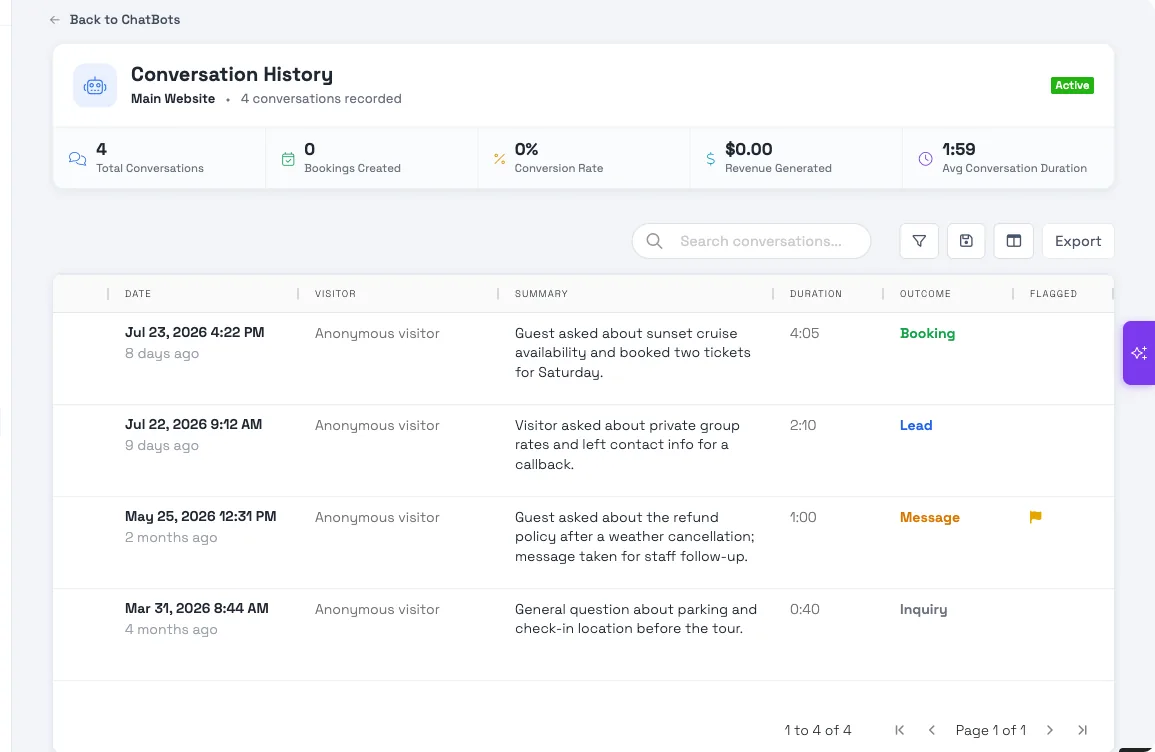Click the Page 1 of 1 indicator
The height and width of the screenshot is (752, 1155).
[991, 730]
